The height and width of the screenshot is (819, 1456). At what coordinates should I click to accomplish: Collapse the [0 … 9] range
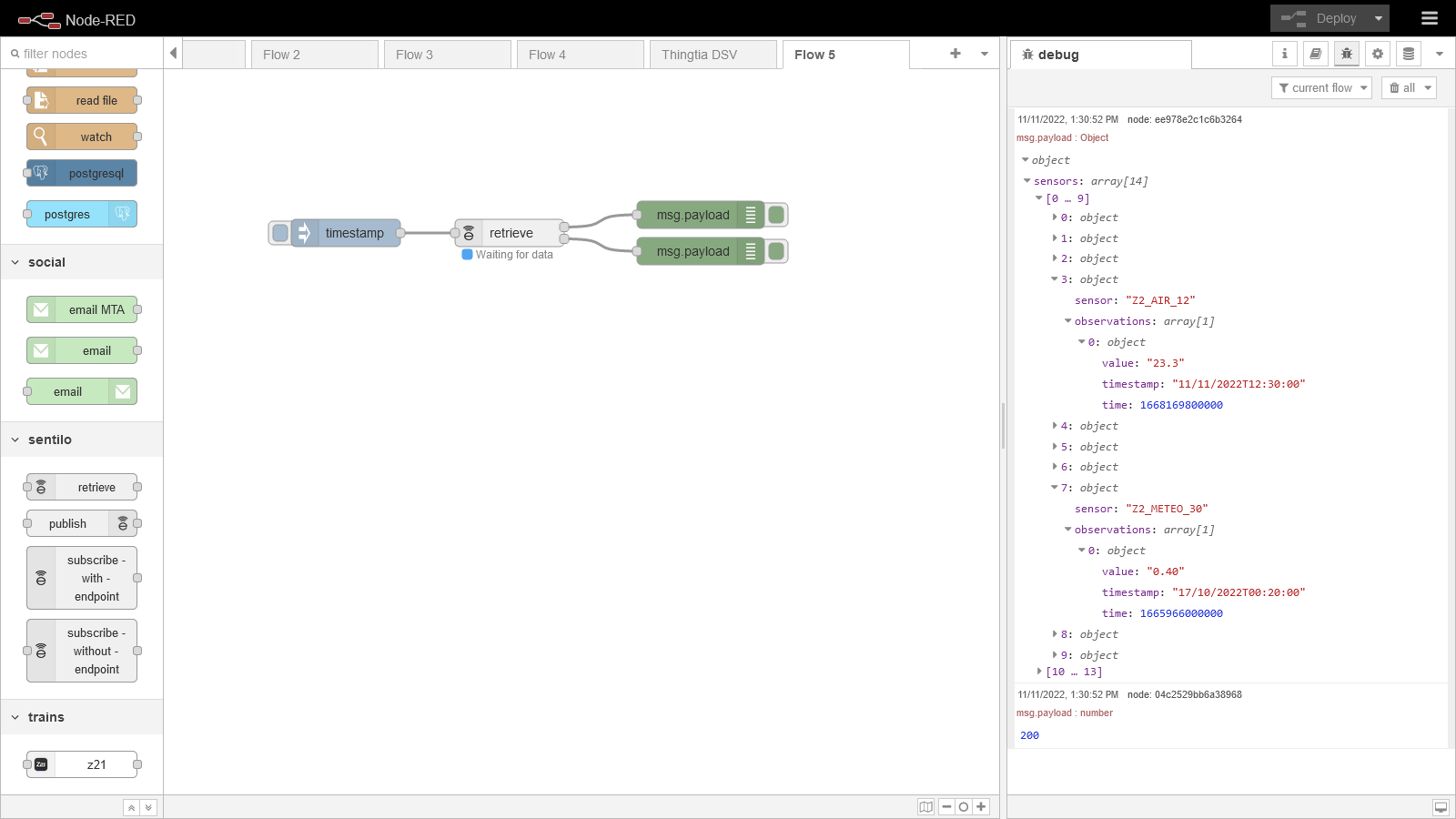point(1039,198)
